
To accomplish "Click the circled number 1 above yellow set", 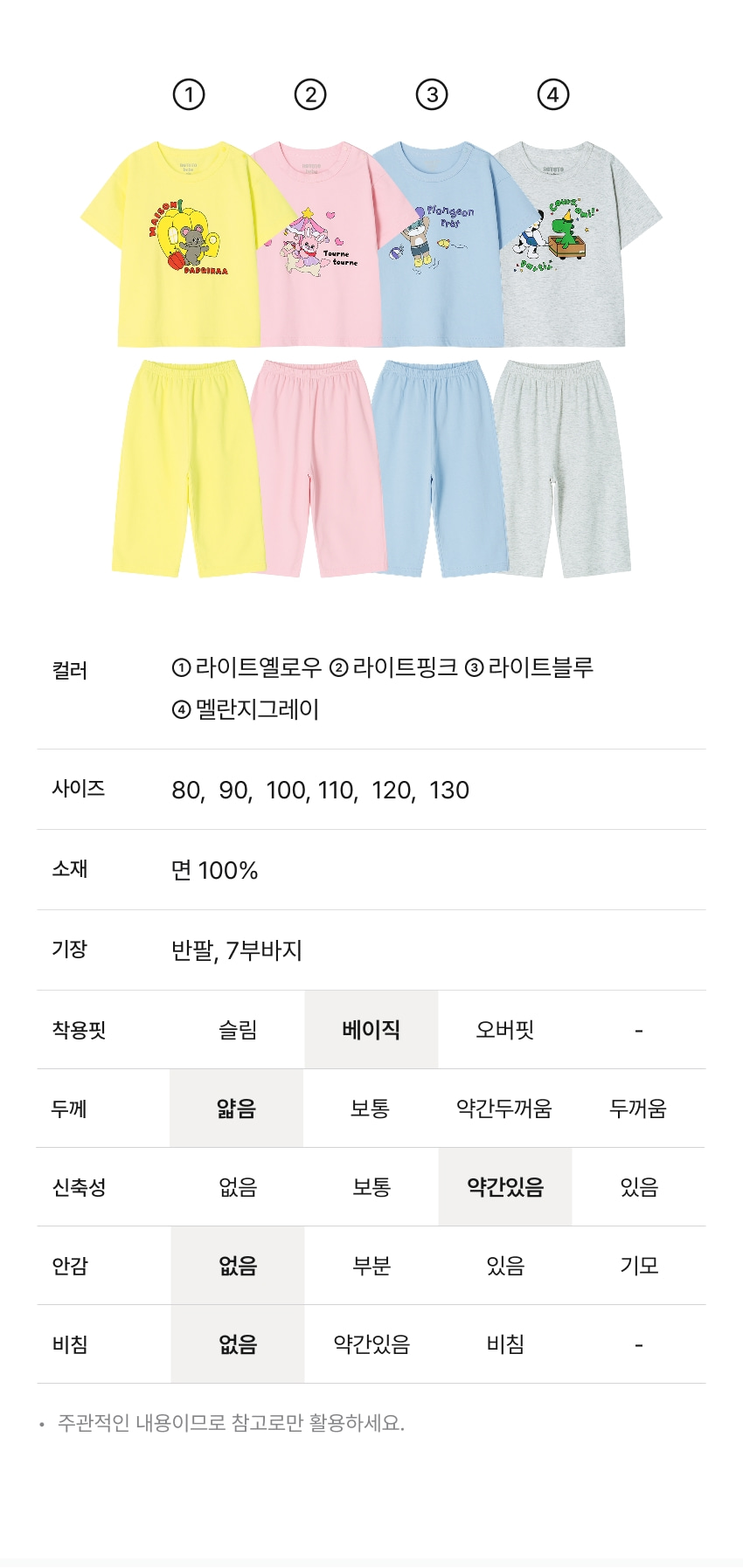I will [x=189, y=94].
